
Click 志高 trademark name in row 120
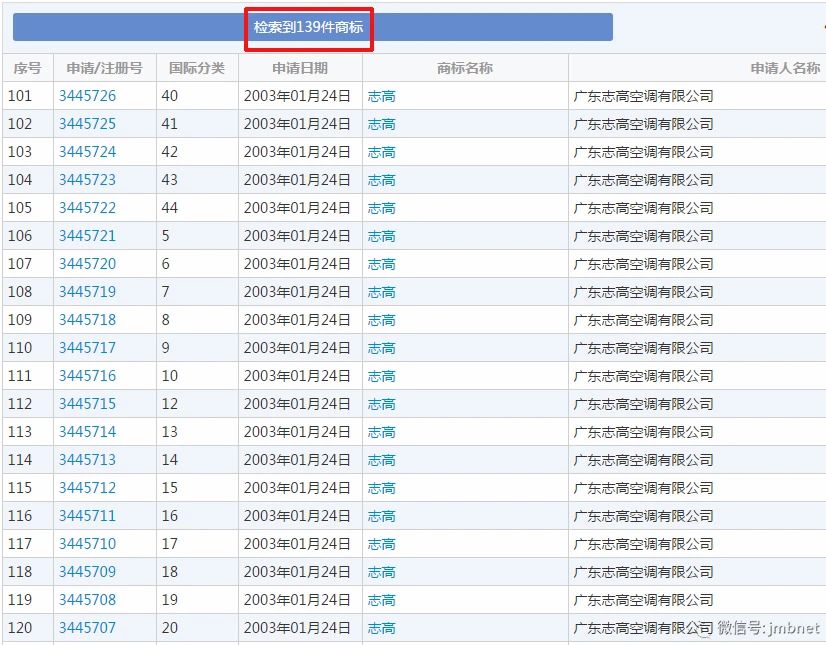381,628
